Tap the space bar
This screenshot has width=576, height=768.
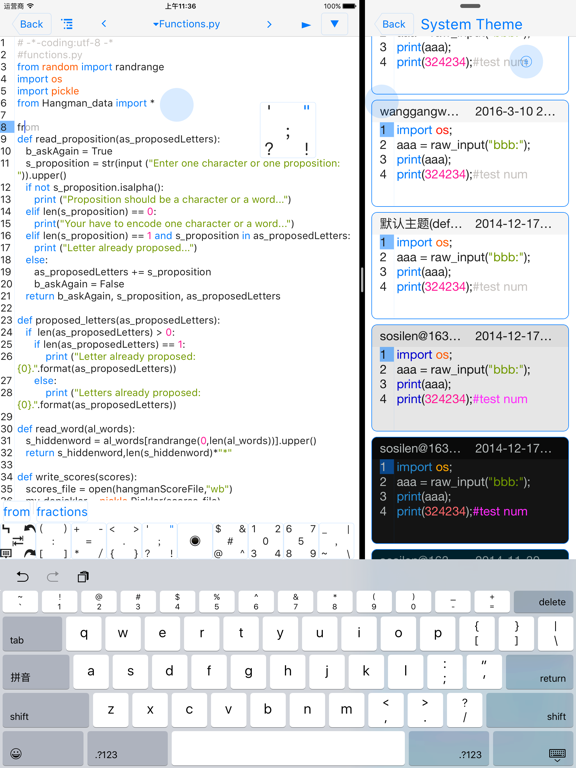click(288, 749)
